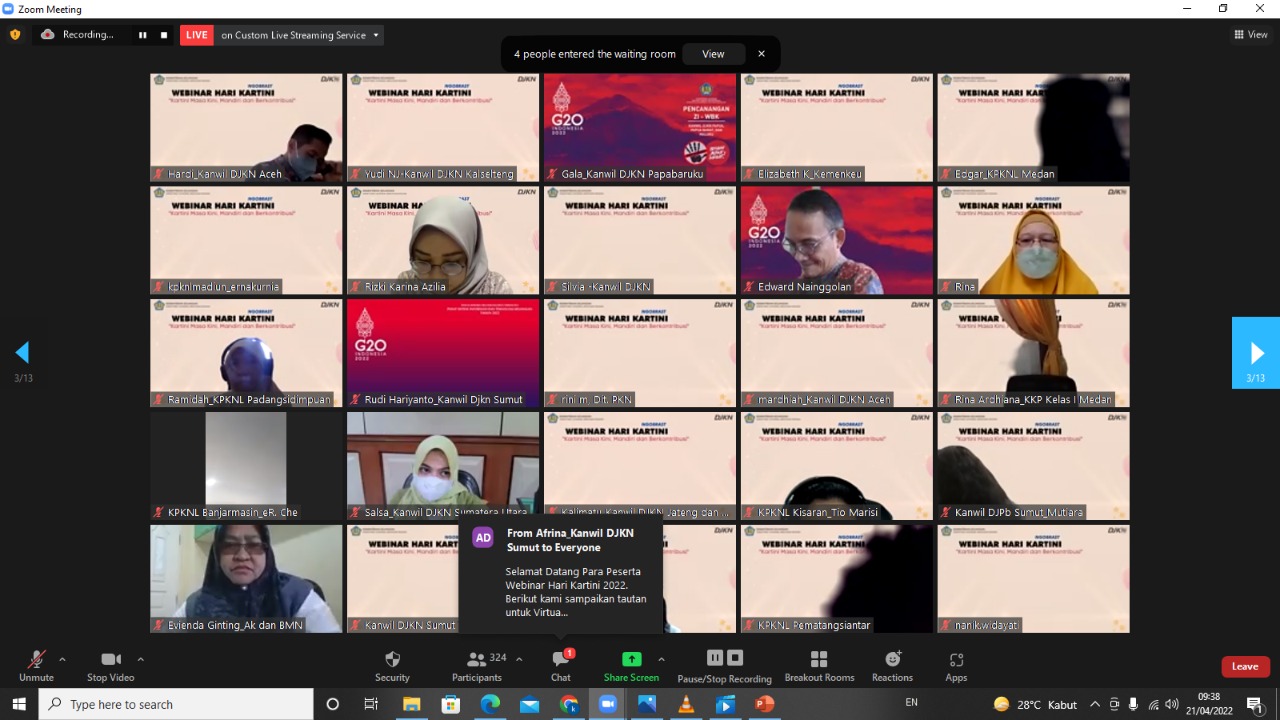The image size is (1280, 720).
Task: Click the red Leave button
Action: tap(1245, 667)
